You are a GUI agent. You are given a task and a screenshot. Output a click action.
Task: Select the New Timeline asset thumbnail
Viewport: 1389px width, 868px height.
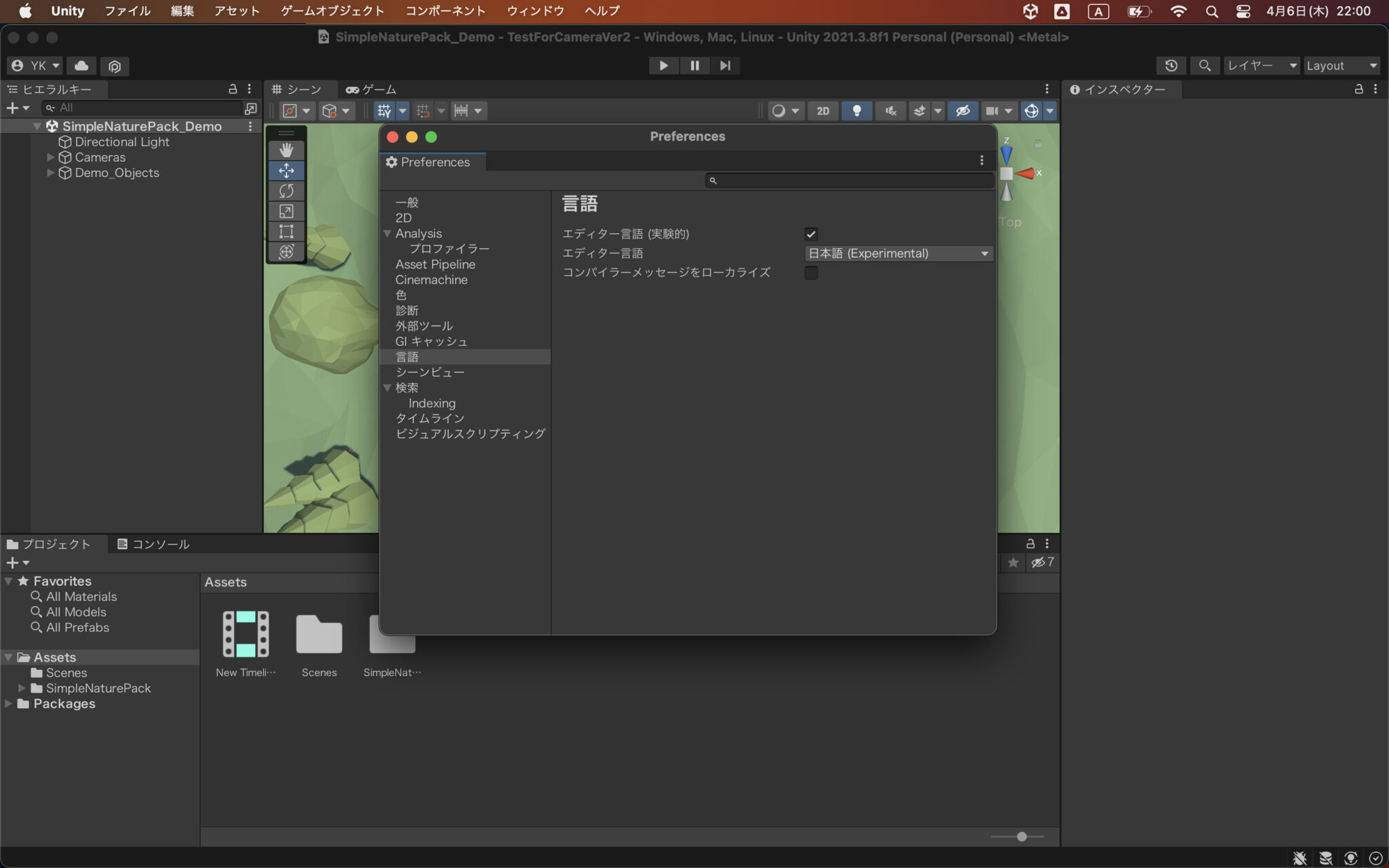(x=246, y=635)
